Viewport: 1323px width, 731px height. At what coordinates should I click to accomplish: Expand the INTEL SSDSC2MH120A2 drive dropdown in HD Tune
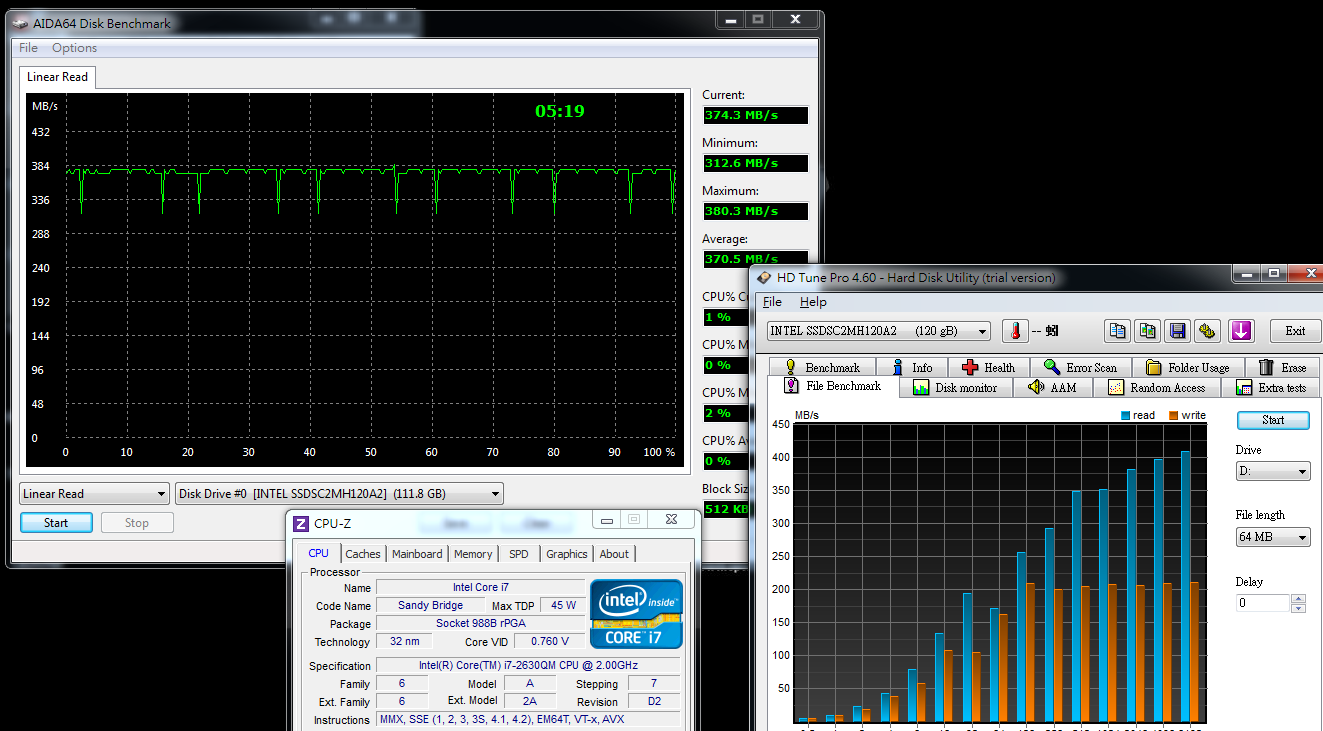point(879,331)
